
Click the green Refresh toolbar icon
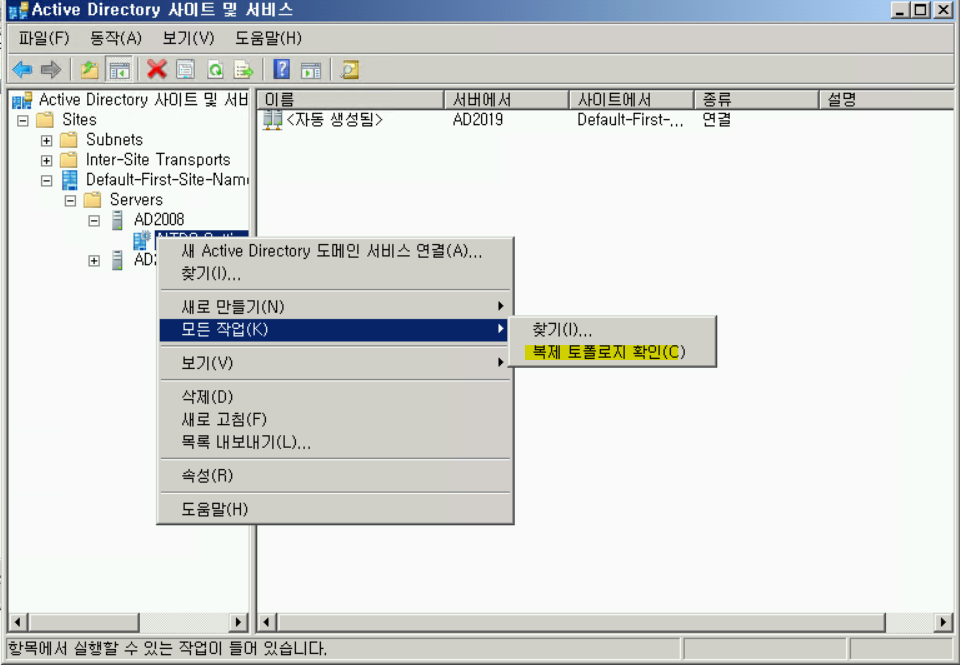coord(215,70)
